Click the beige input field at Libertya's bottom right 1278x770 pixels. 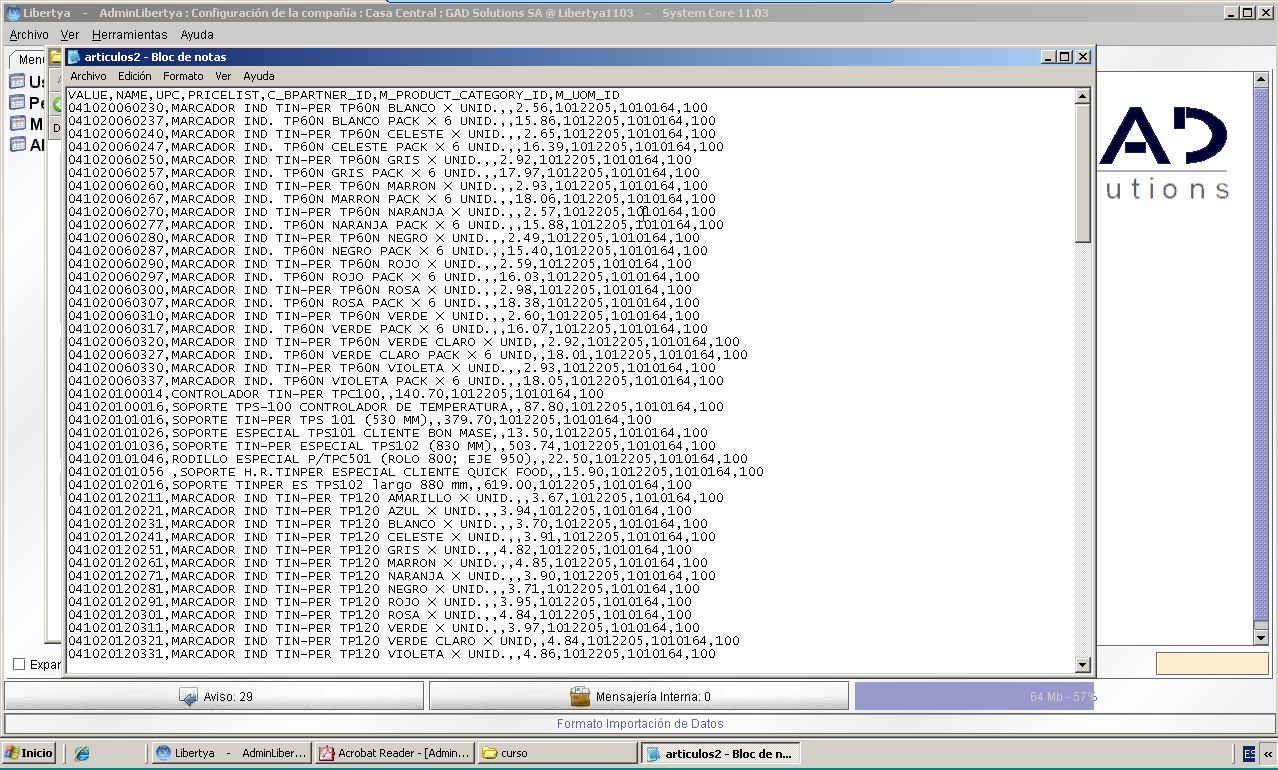pos(1212,664)
